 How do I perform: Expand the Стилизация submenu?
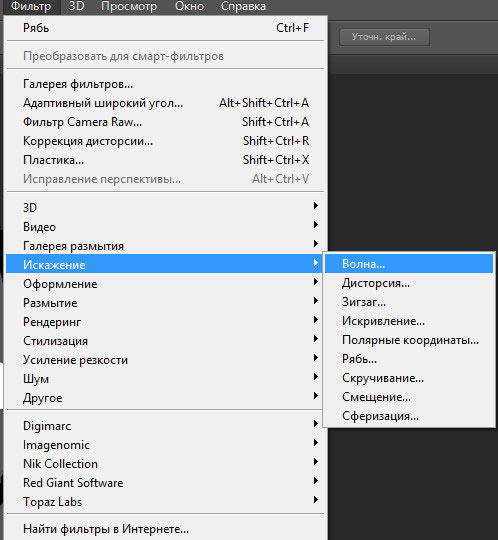(x=165, y=341)
